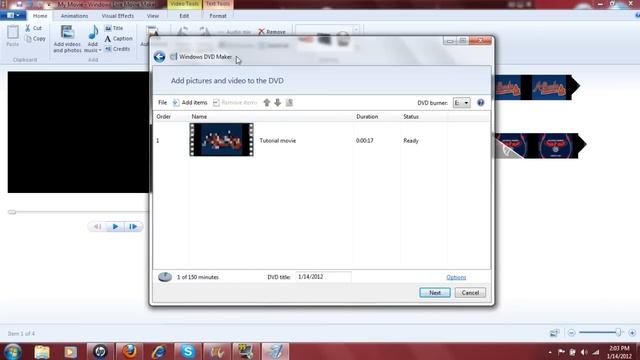640x360 pixels.
Task: Click the Cut scissors icon
Action: point(28,28)
